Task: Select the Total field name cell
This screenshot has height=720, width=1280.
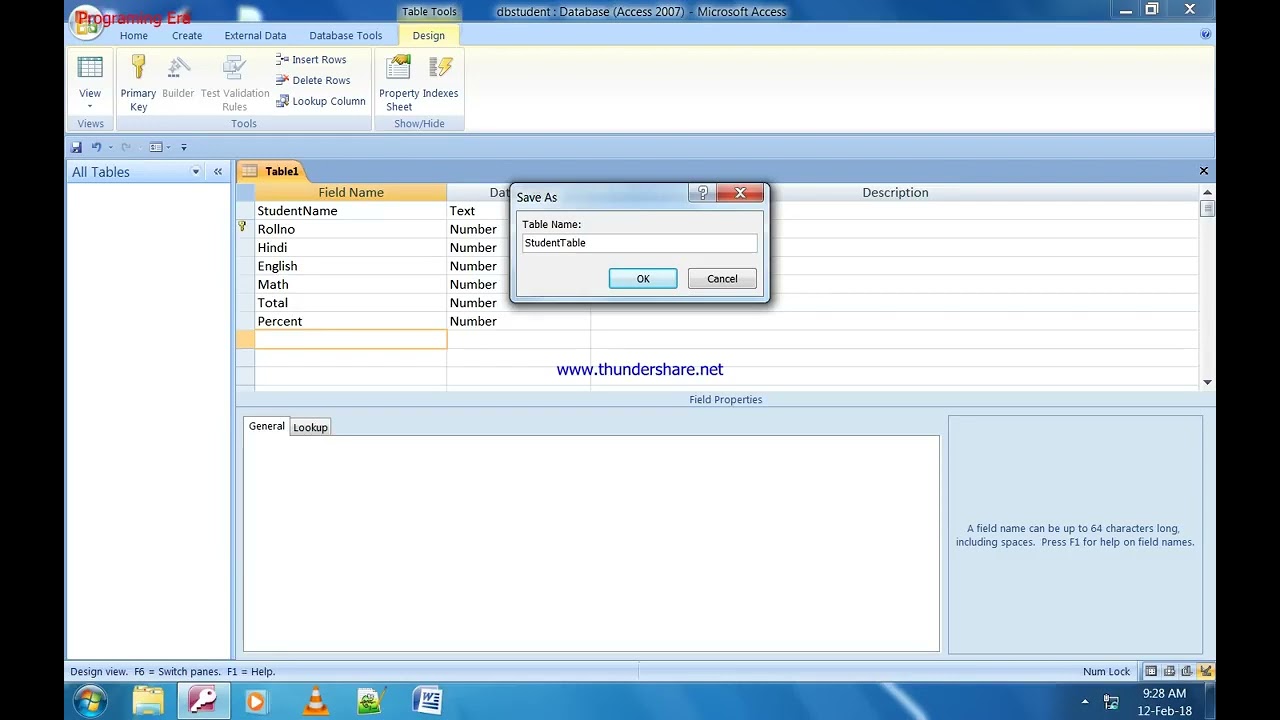Action: (x=351, y=303)
